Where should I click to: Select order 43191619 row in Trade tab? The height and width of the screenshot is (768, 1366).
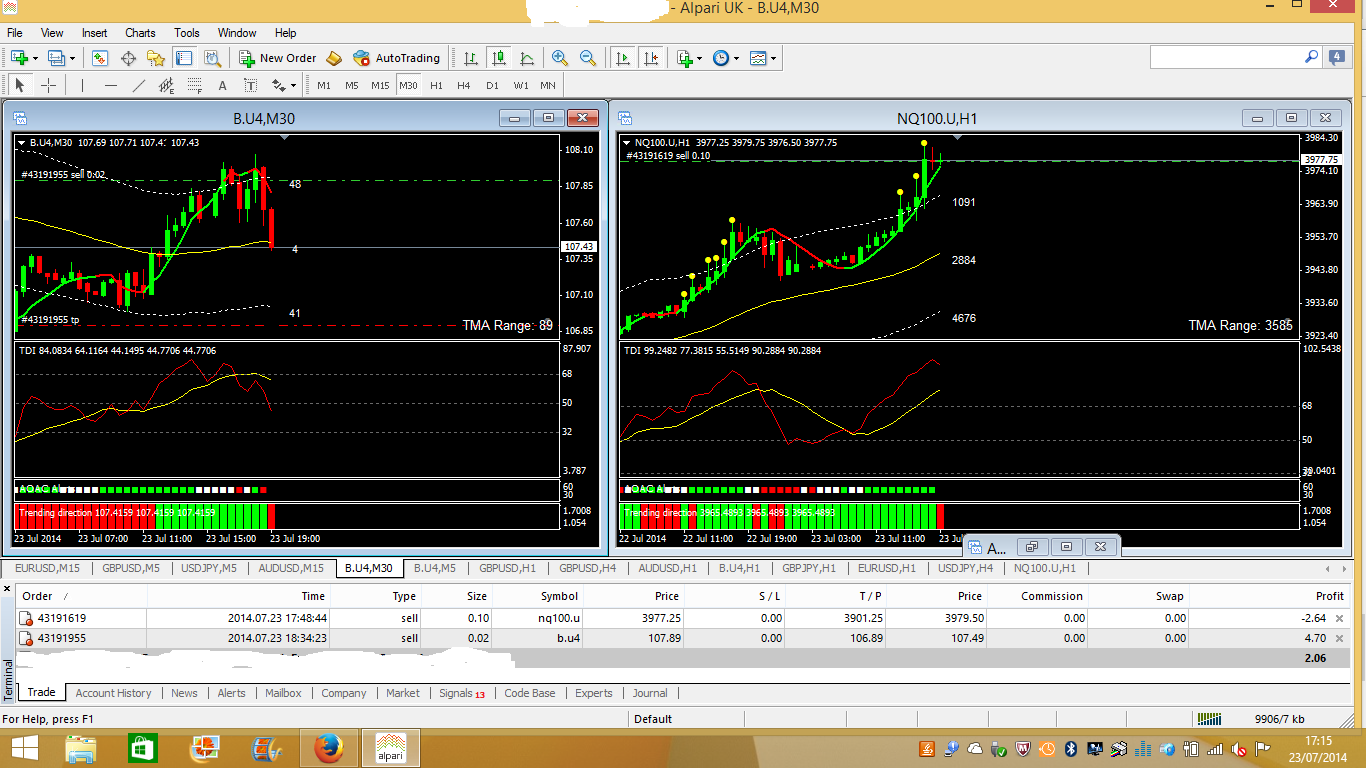tap(683, 618)
